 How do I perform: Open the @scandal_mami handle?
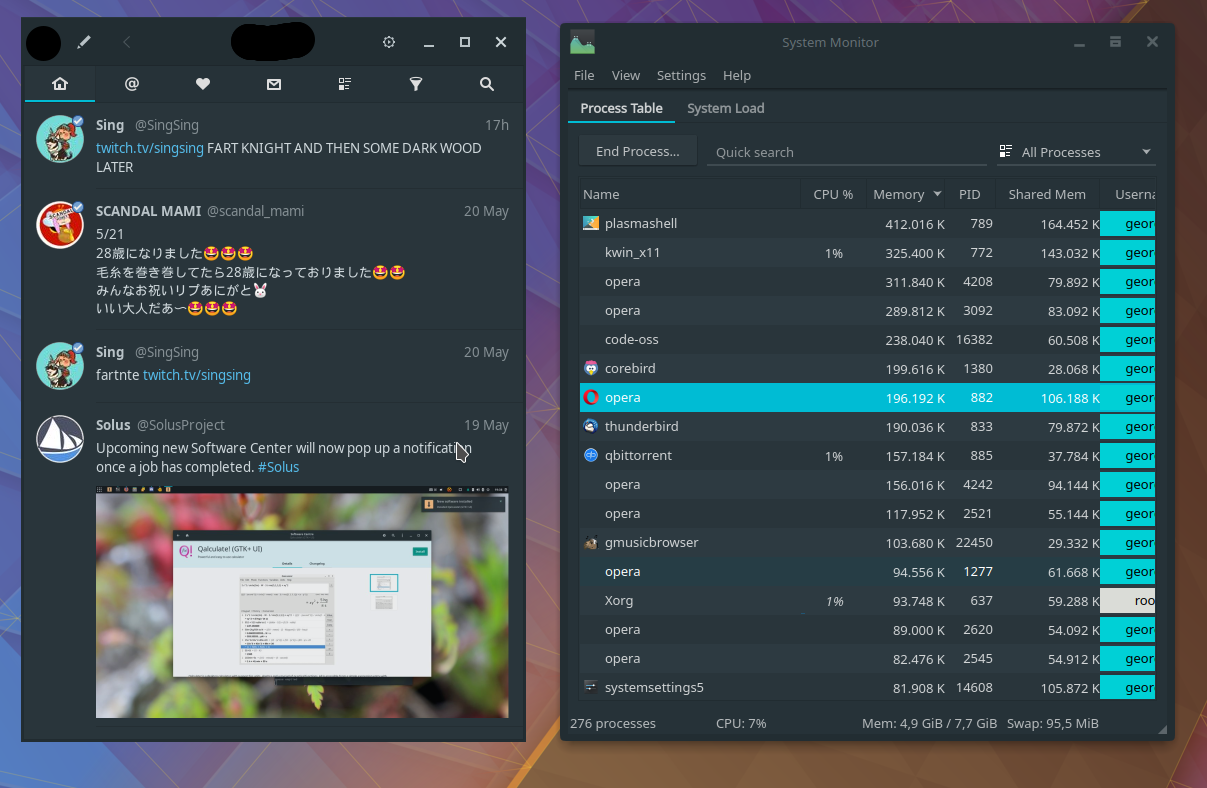(255, 211)
